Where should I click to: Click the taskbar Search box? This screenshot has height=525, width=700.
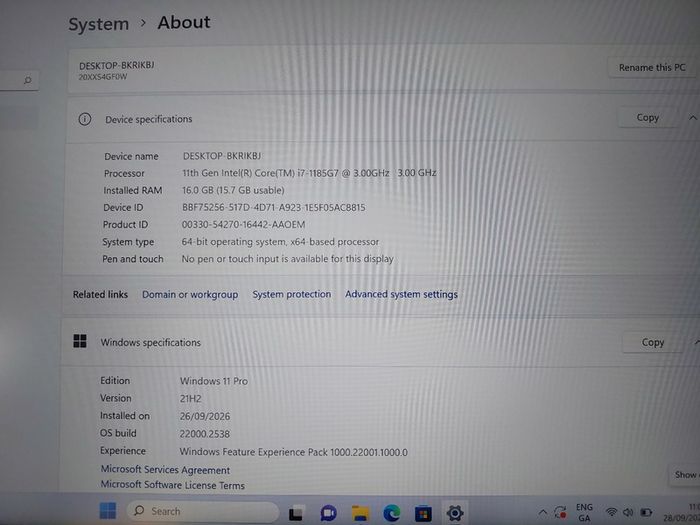pyautogui.click(x=203, y=511)
